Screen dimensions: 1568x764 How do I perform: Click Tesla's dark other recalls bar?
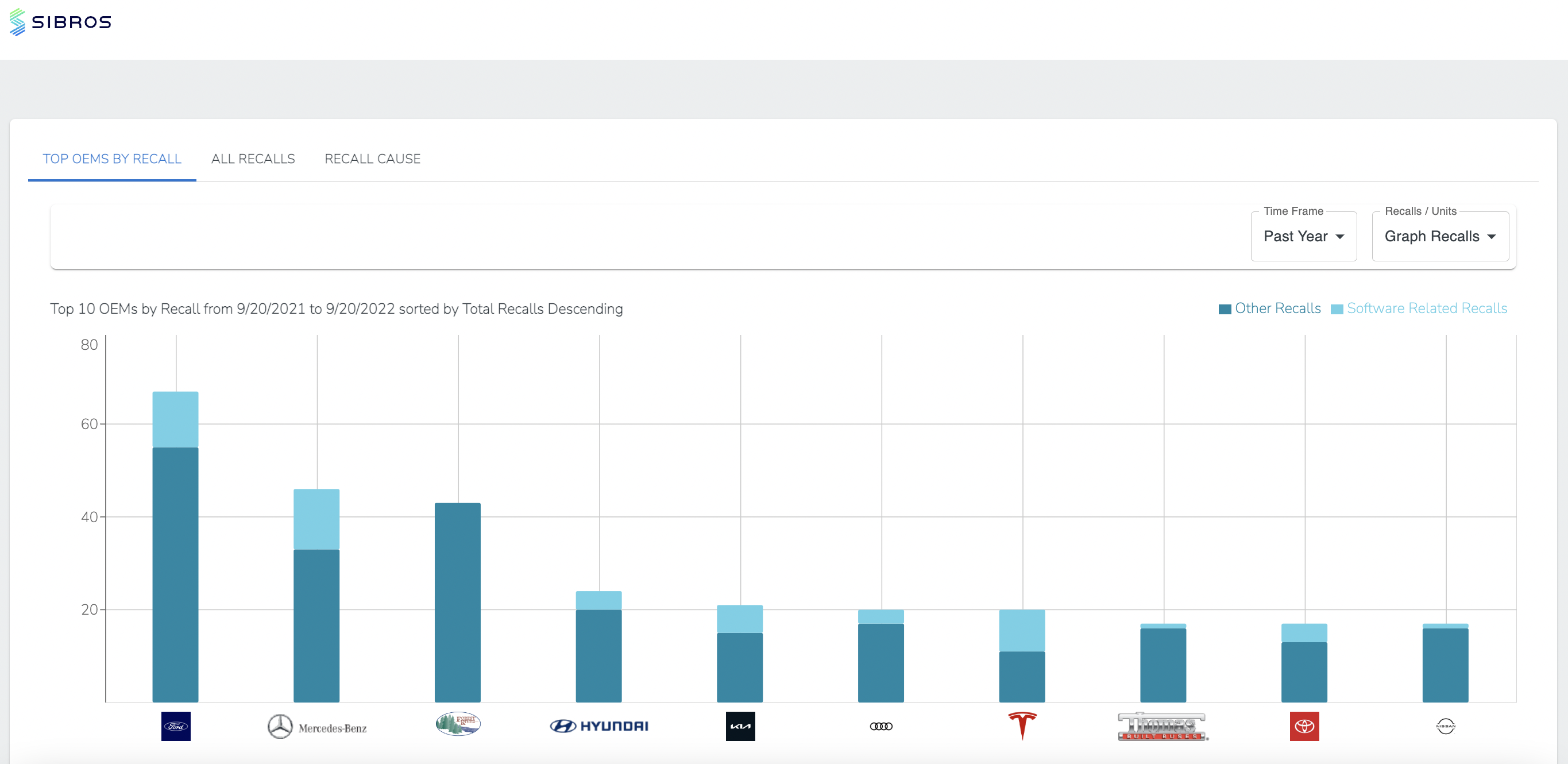tap(1022, 677)
